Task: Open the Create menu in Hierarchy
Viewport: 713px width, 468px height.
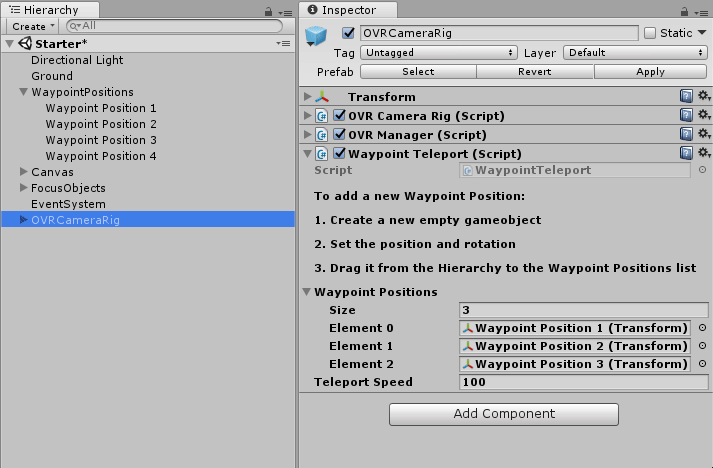Action: coord(32,26)
